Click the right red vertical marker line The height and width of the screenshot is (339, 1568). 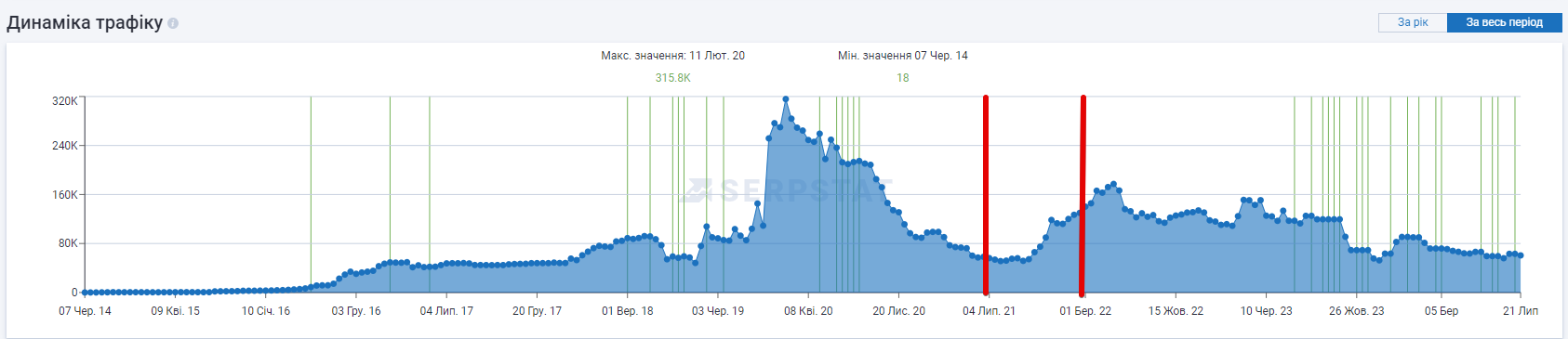[1083, 195]
